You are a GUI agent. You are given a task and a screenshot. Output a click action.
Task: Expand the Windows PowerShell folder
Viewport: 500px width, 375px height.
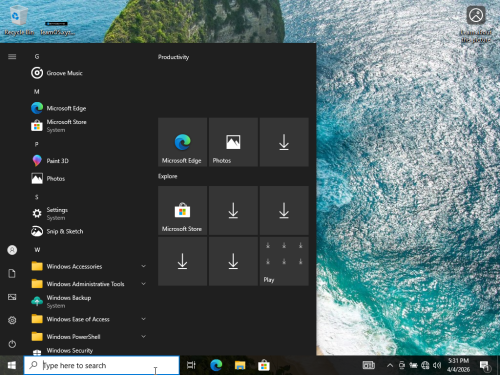point(88,337)
